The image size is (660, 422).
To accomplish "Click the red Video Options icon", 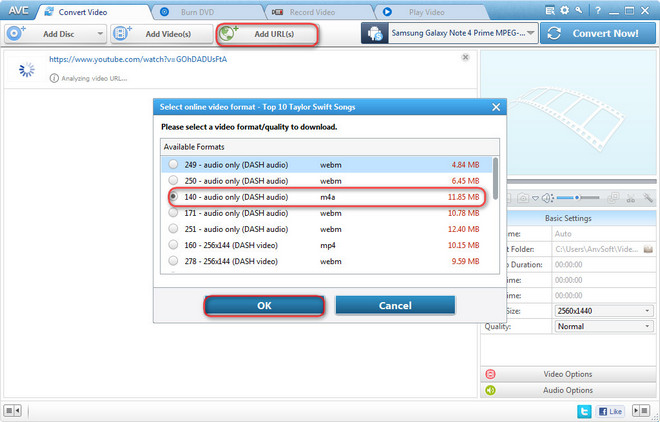I will click(x=490, y=374).
